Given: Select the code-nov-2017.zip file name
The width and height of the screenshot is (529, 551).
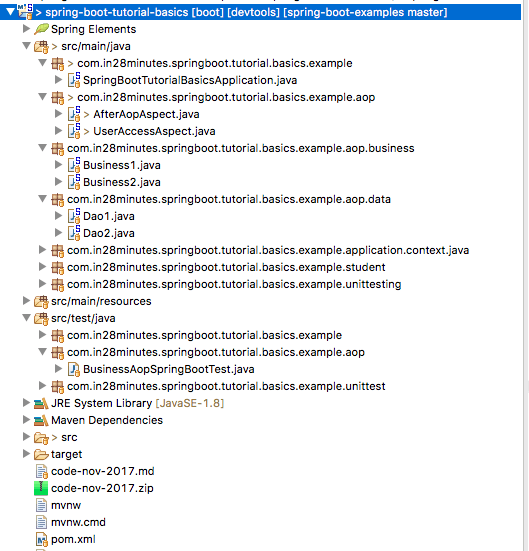Looking at the screenshot, I should point(102,488).
